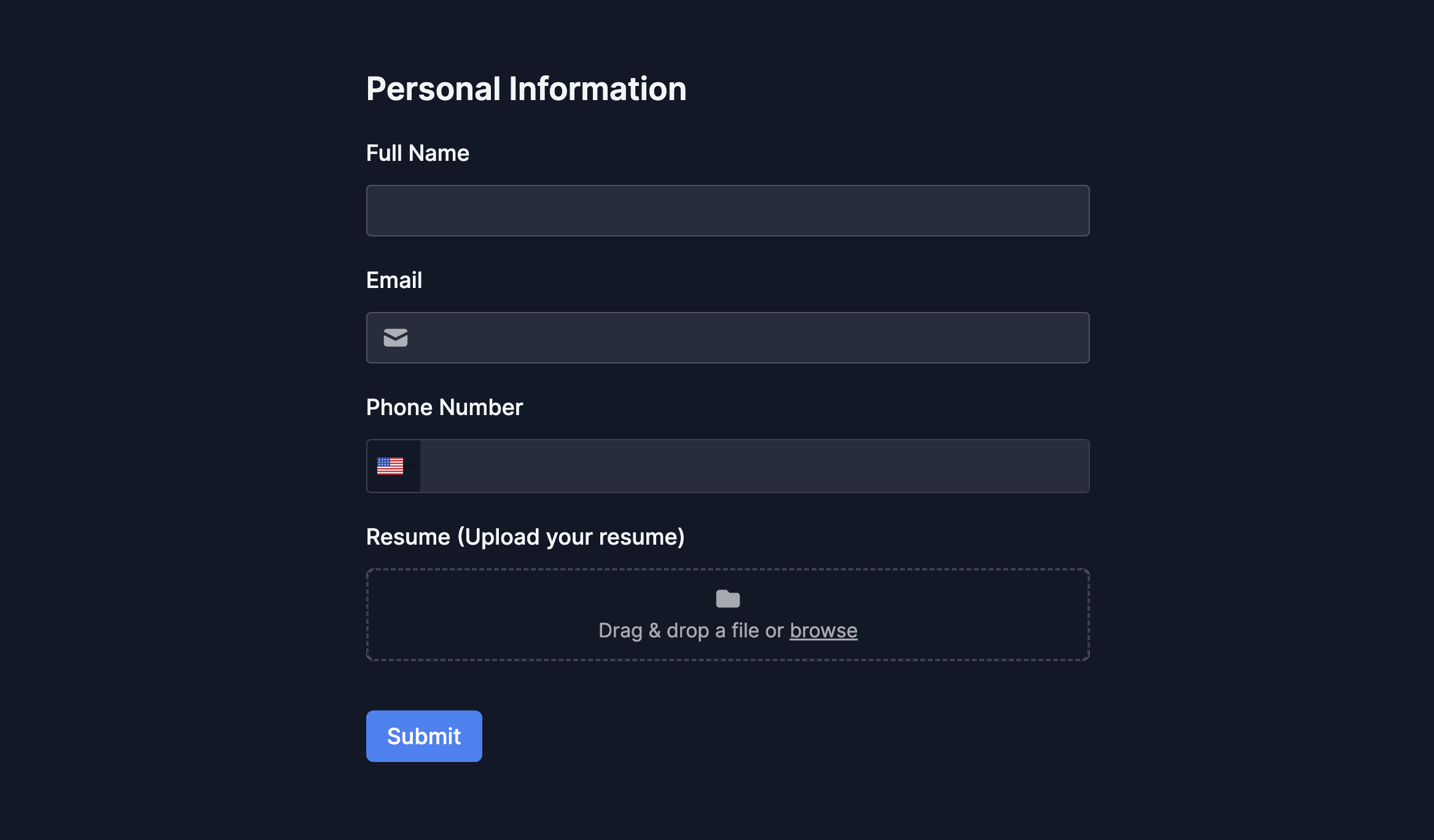Click the folder icon in upload area
This screenshot has width=1434, height=840.
pyautogui.click(x=727, y=599)
